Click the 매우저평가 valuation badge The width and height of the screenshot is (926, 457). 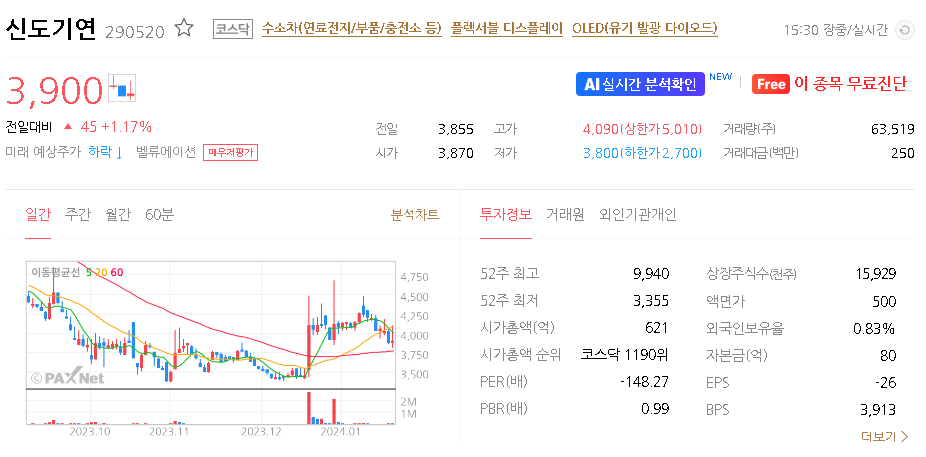[x=230, y=153]
